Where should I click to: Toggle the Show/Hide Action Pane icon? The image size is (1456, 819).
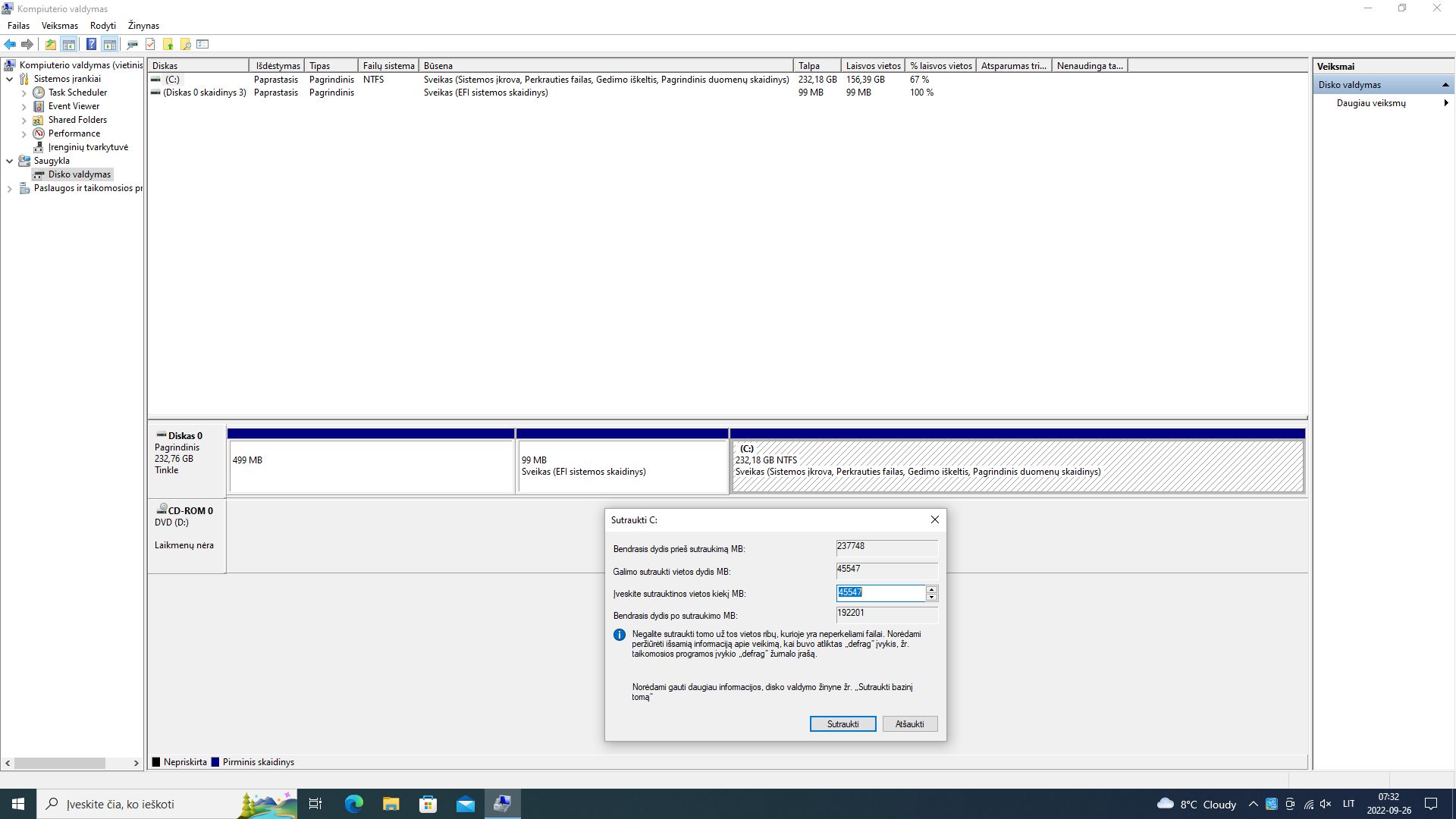pos(110,44)
